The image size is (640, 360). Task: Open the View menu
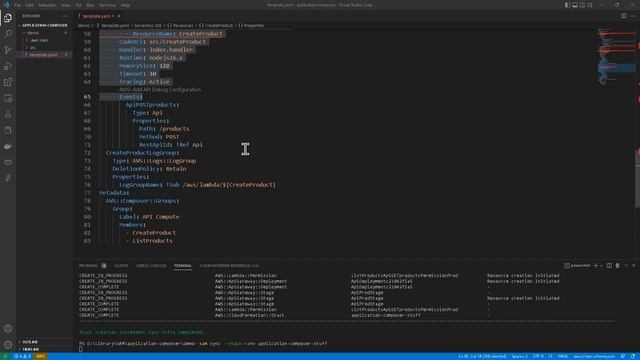coord(65,5)
